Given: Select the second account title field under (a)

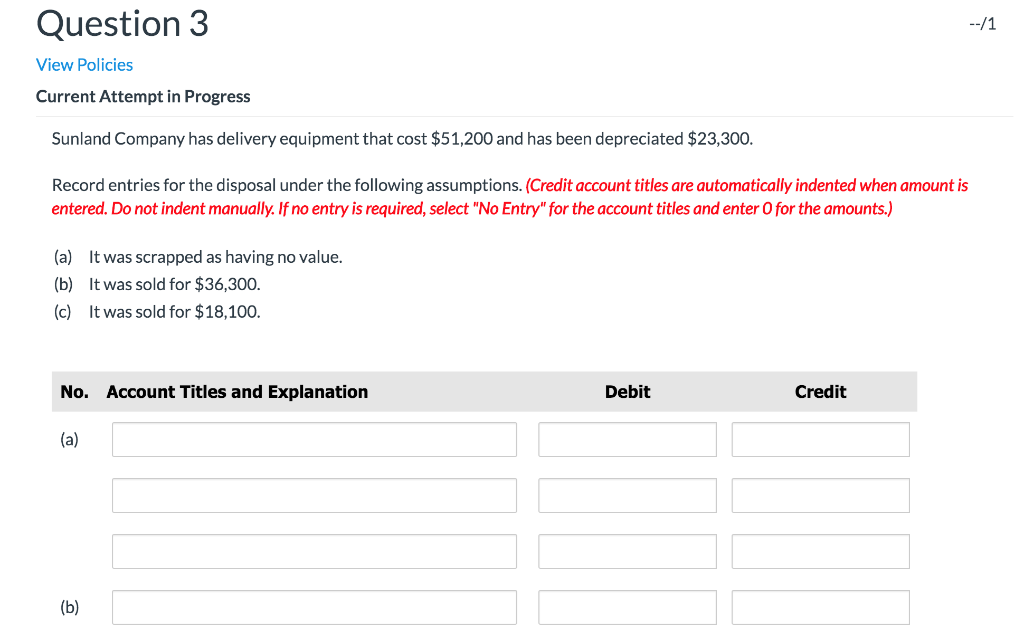Looking at the screenshot, I should point(314,495).
